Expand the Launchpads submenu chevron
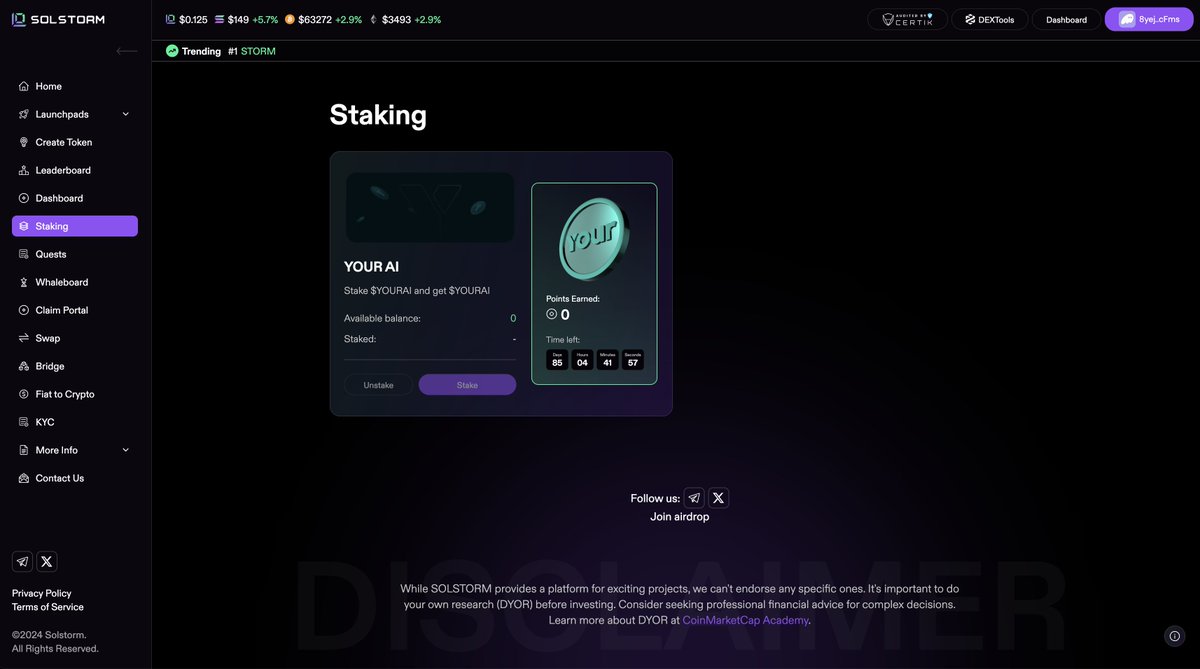 (x=126, y=114)
